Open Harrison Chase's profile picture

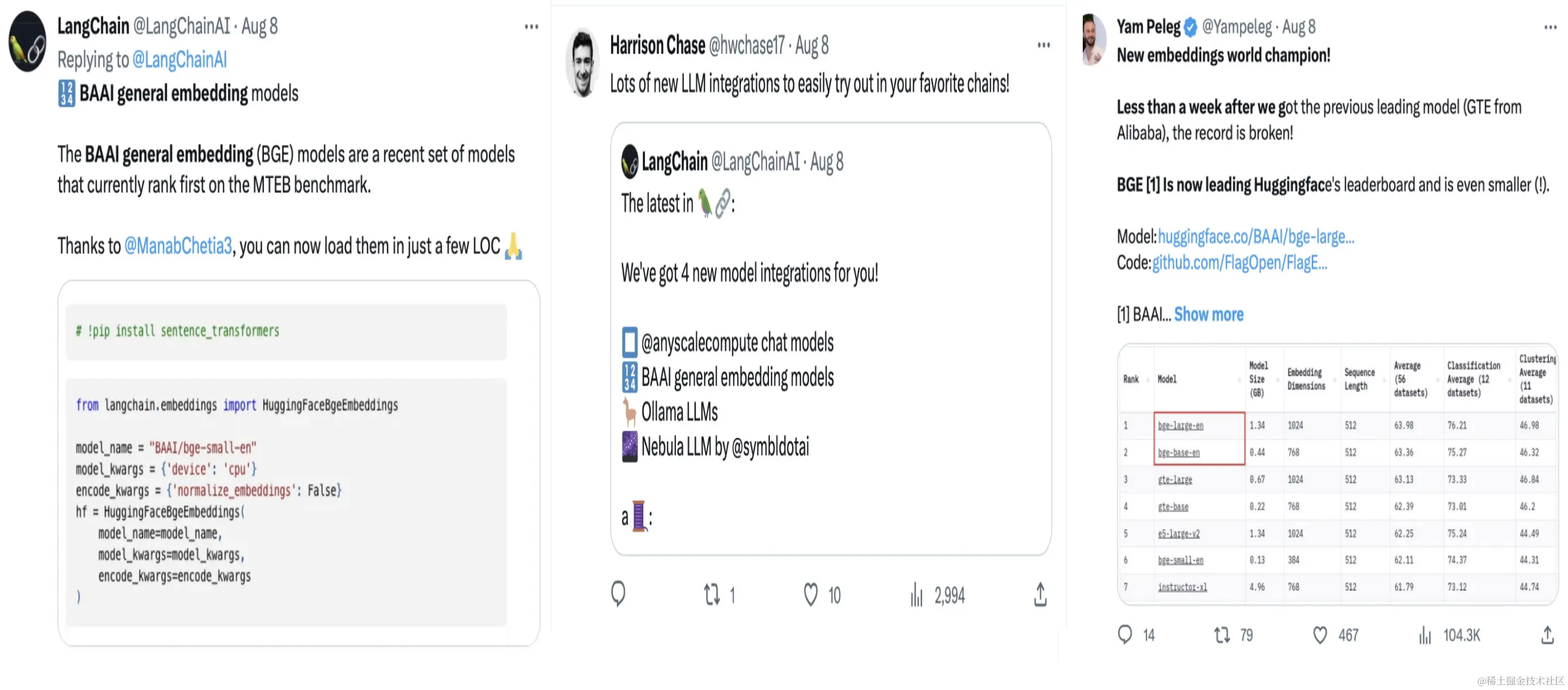pyautogui.click(x=582, y=62)
